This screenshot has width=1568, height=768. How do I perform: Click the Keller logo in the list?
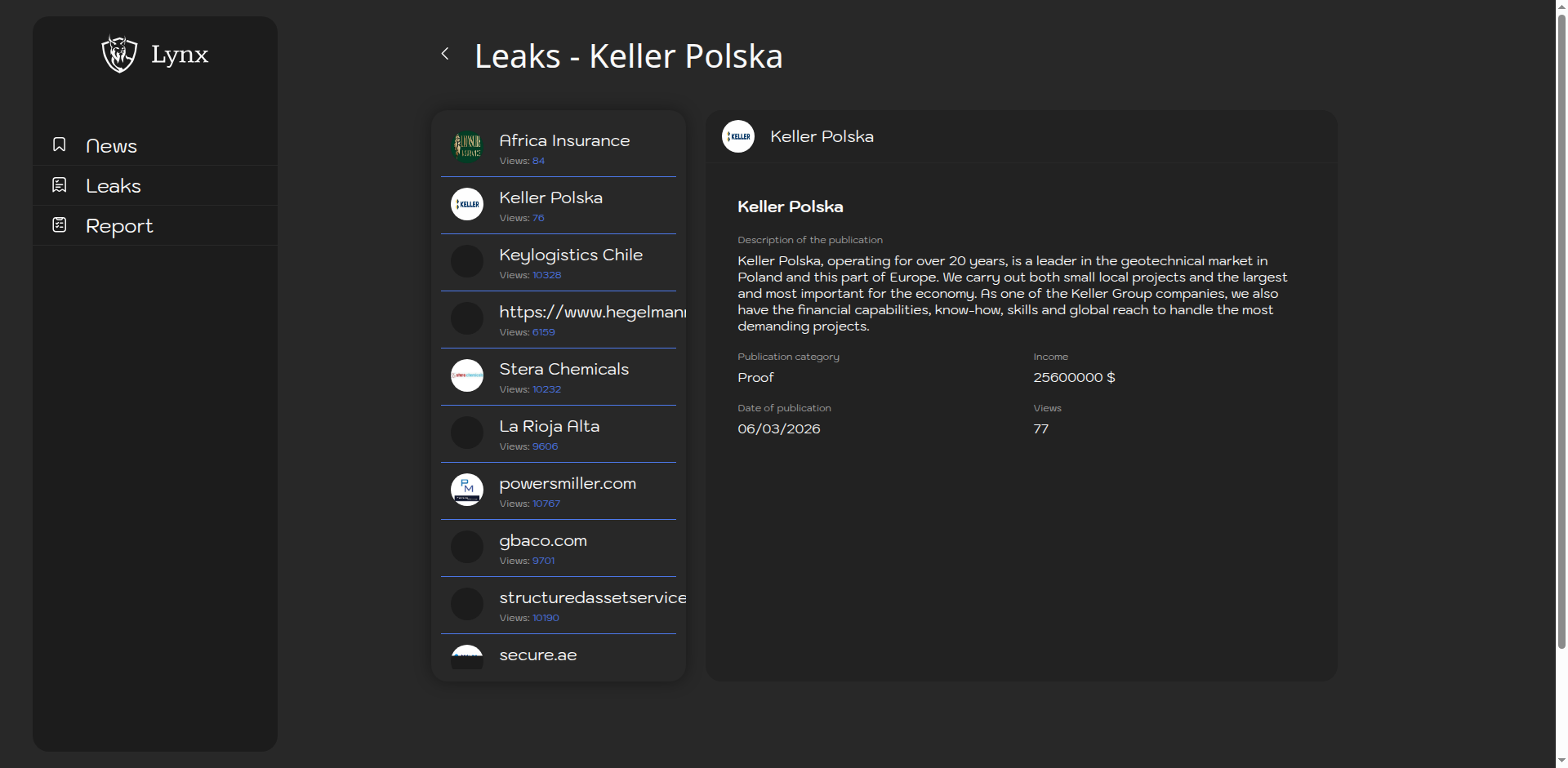(x=467, y=204)
